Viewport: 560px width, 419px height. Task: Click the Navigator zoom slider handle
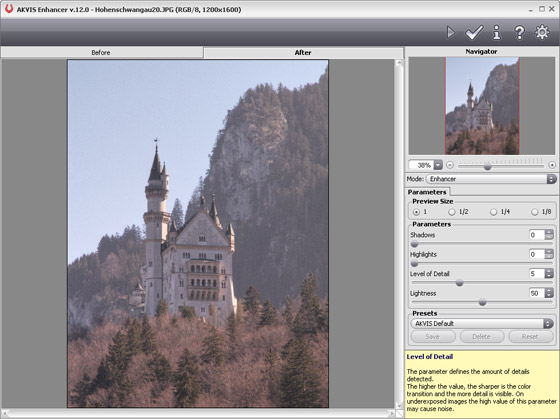[x=488, y=166]
